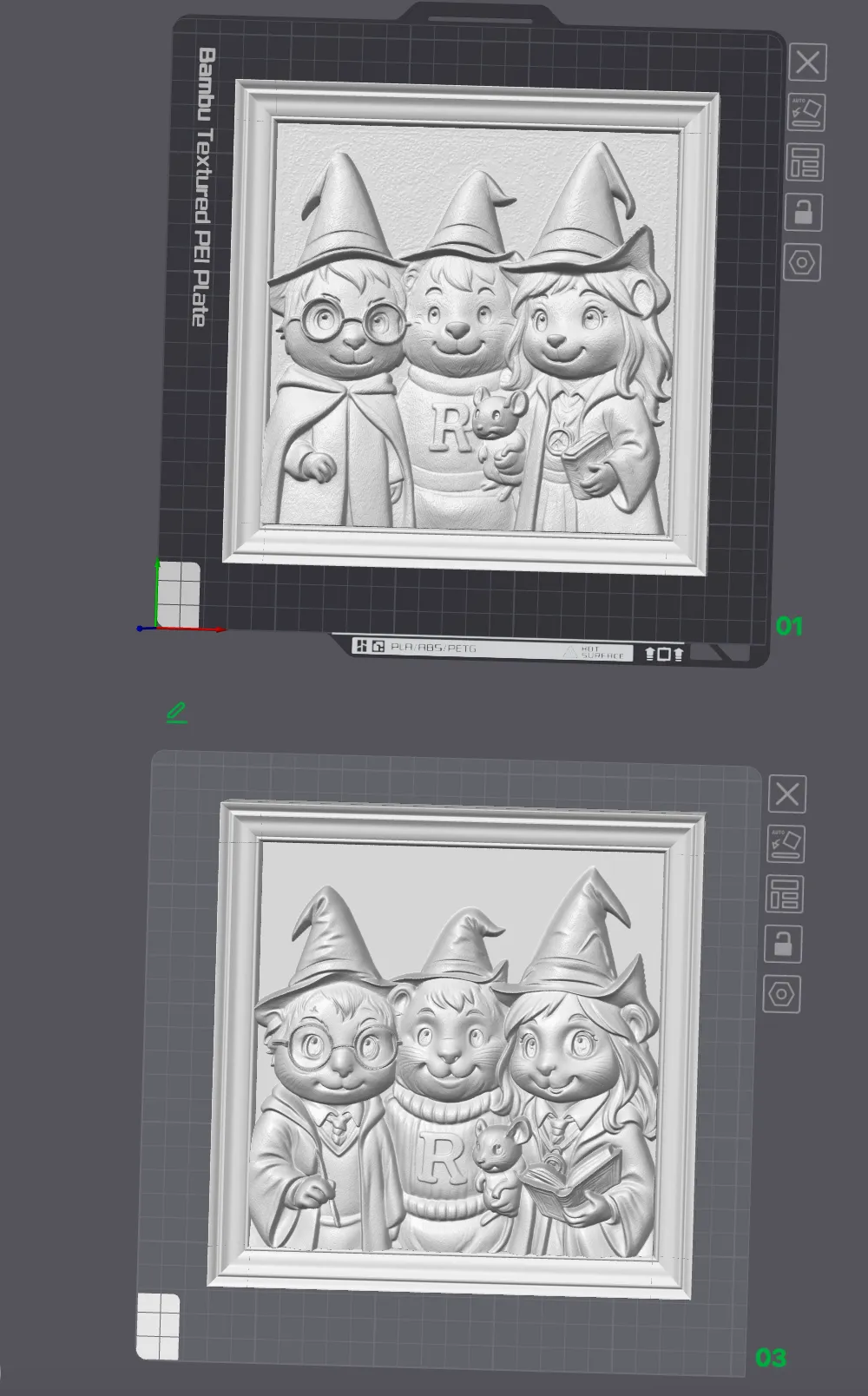Select the framed wizard relief model on plate 01

[x=471, y=326]
